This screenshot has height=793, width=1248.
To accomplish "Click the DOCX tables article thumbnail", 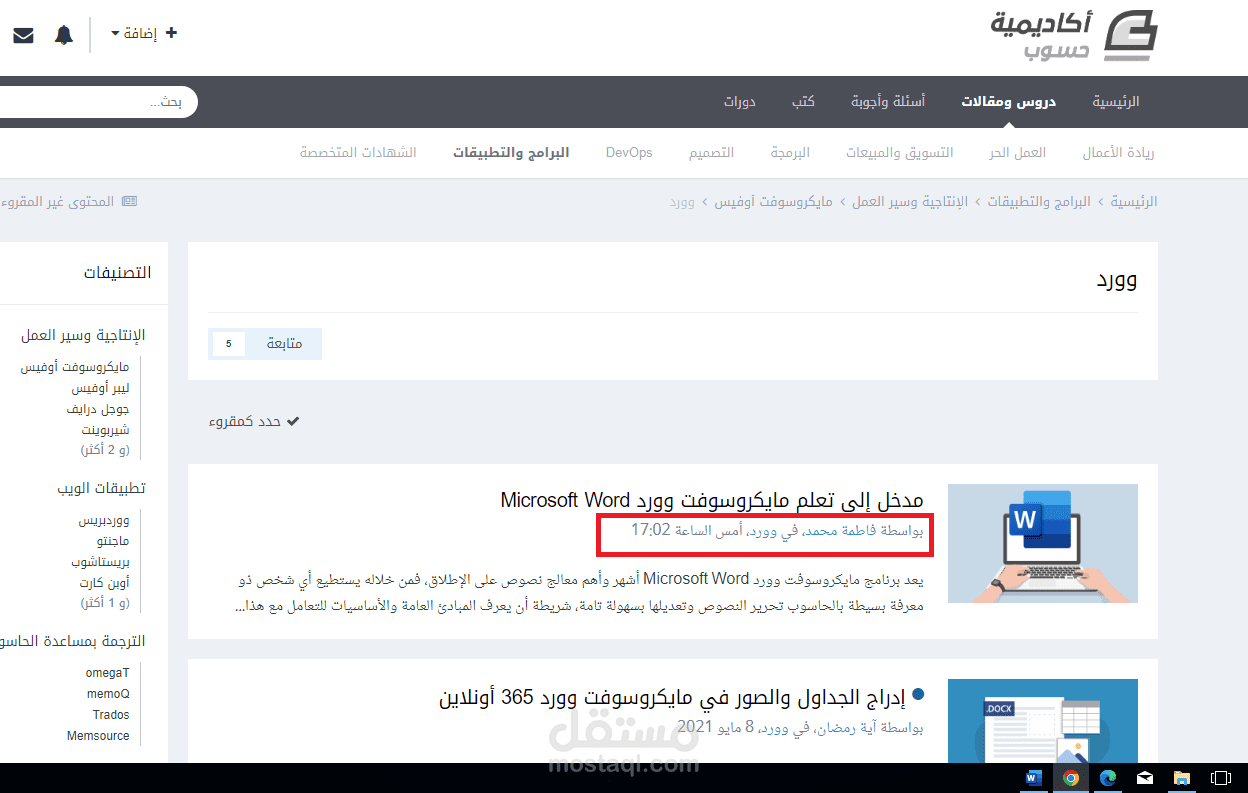I will [1042, 720].
